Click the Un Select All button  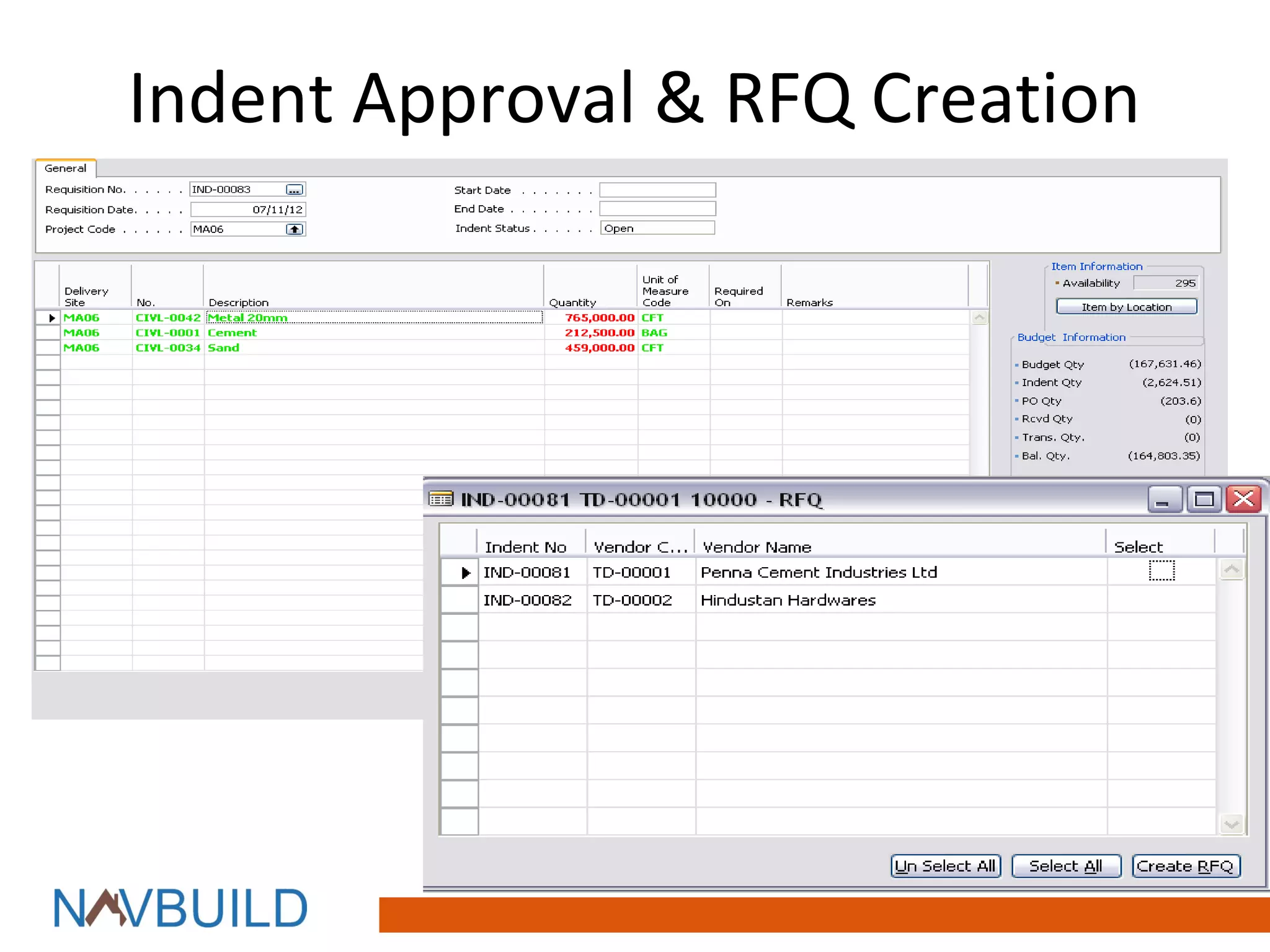click(x=946, y=866)
